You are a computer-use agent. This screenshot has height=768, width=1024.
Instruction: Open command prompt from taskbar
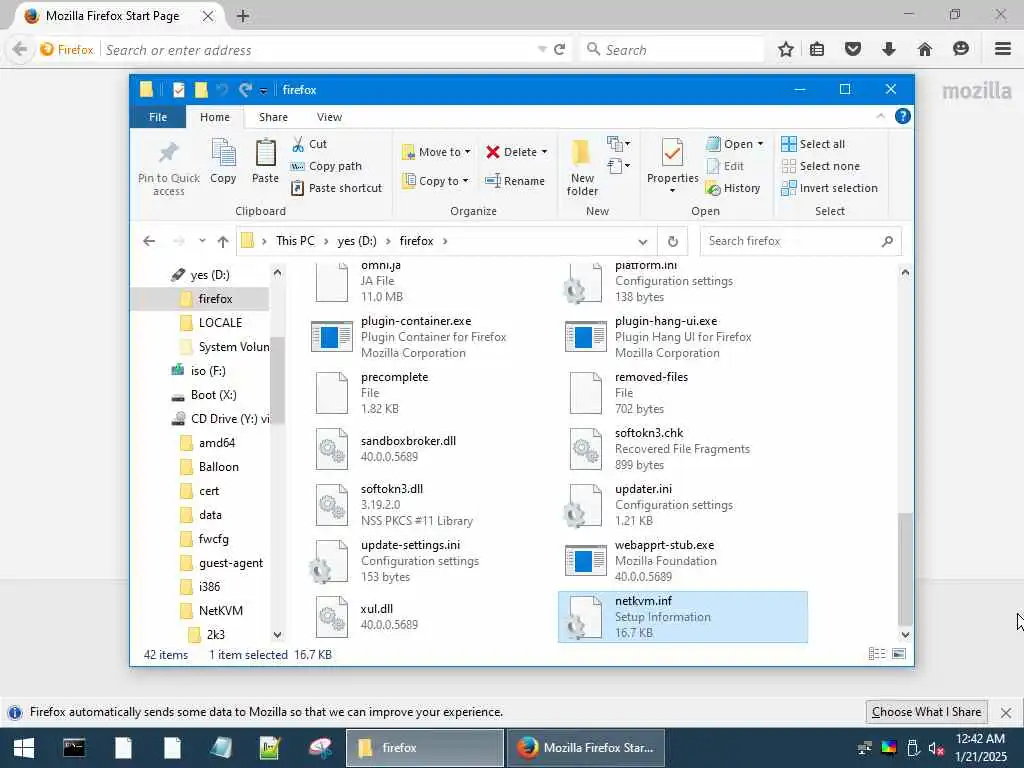74,748
